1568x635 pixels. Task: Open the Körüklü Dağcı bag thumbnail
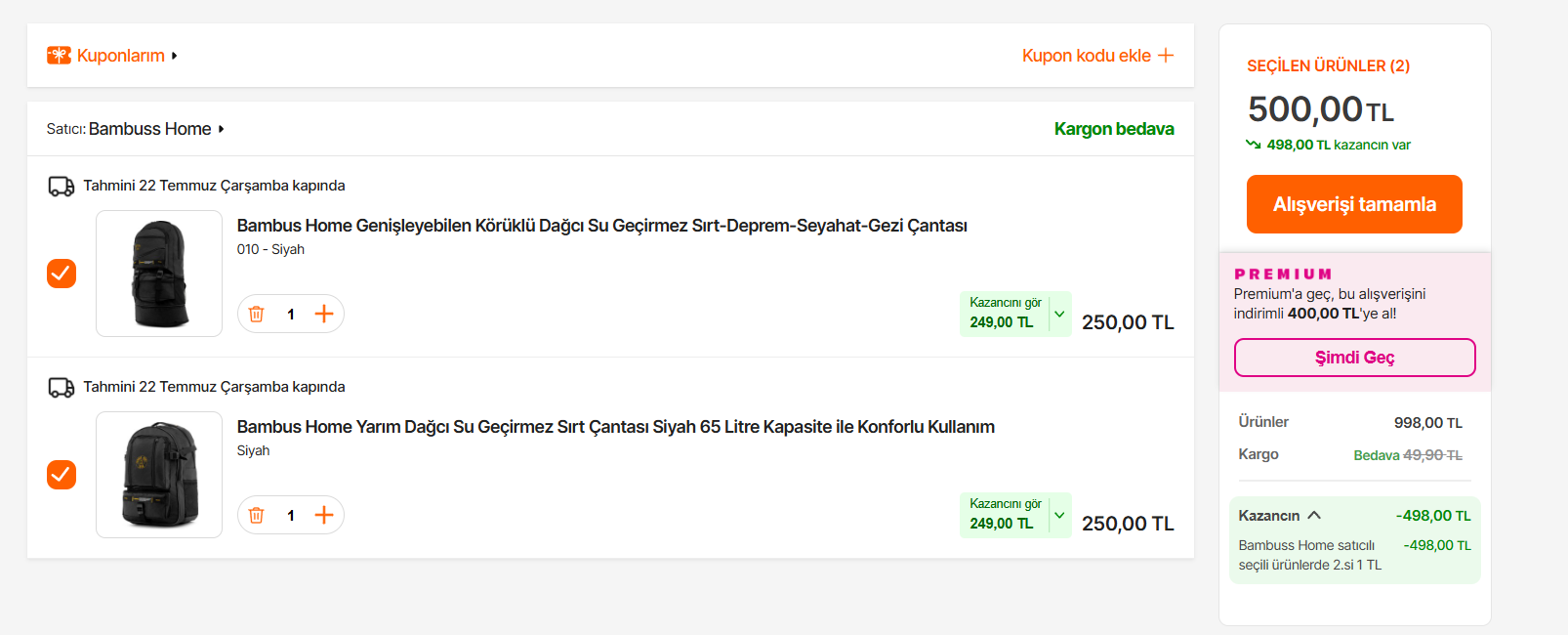coord(159,274)
